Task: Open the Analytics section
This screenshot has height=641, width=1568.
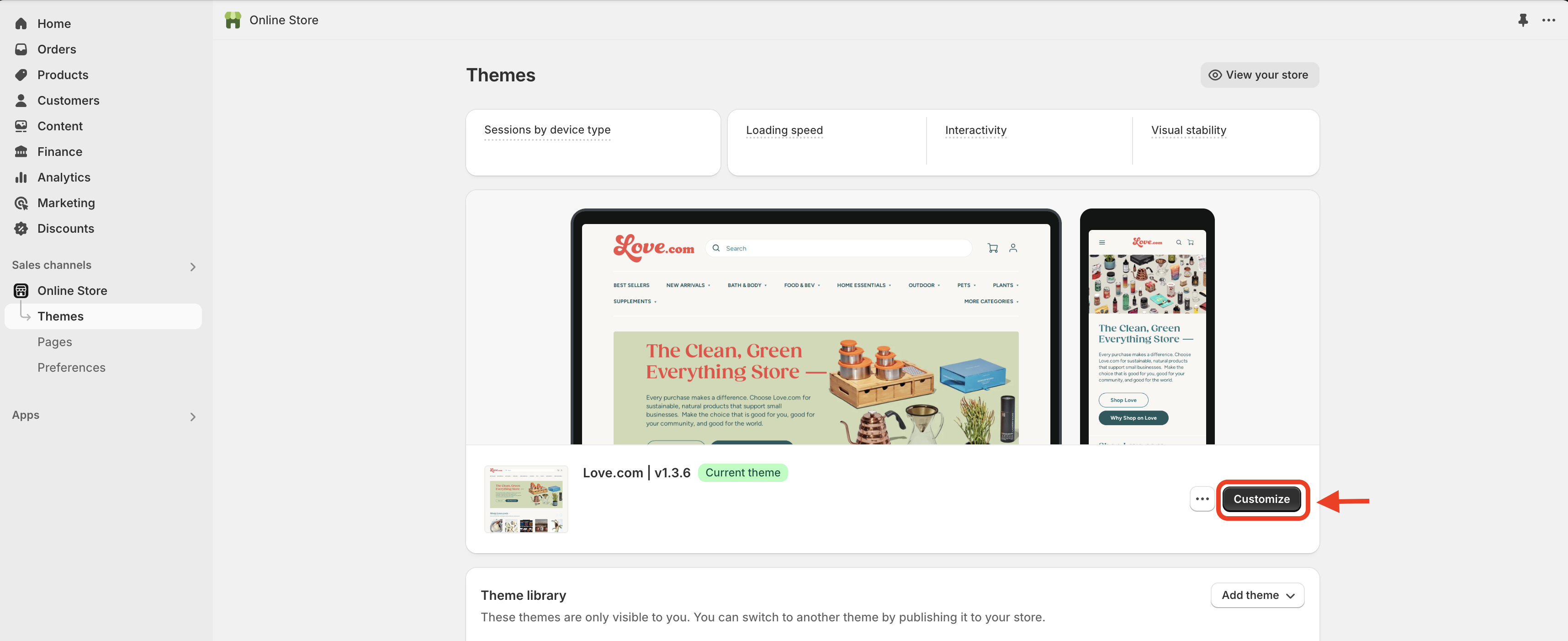Action: (x=64, y=177)
